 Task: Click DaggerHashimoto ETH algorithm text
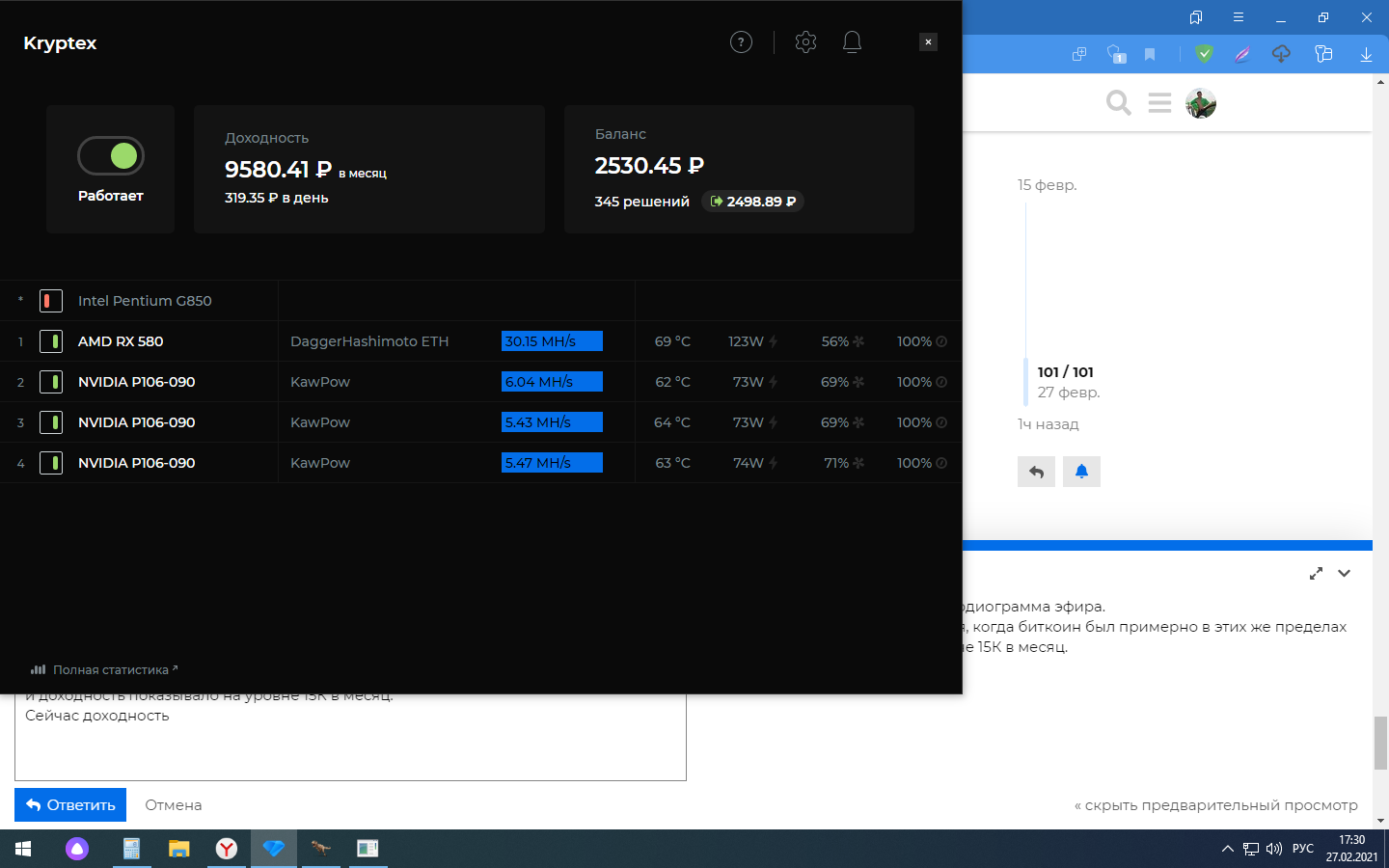tap(369, 341)
